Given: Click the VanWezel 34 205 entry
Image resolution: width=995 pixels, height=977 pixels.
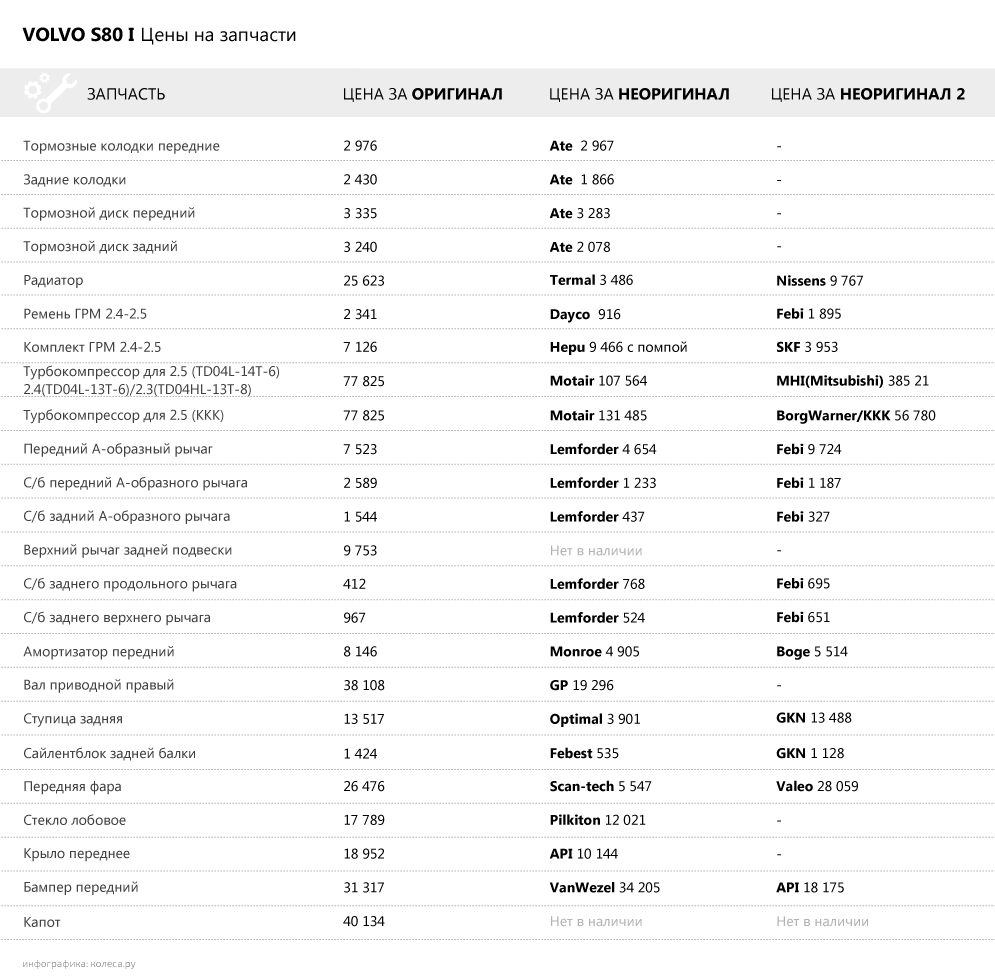Looking at the screenshot, I should point(604,887).
